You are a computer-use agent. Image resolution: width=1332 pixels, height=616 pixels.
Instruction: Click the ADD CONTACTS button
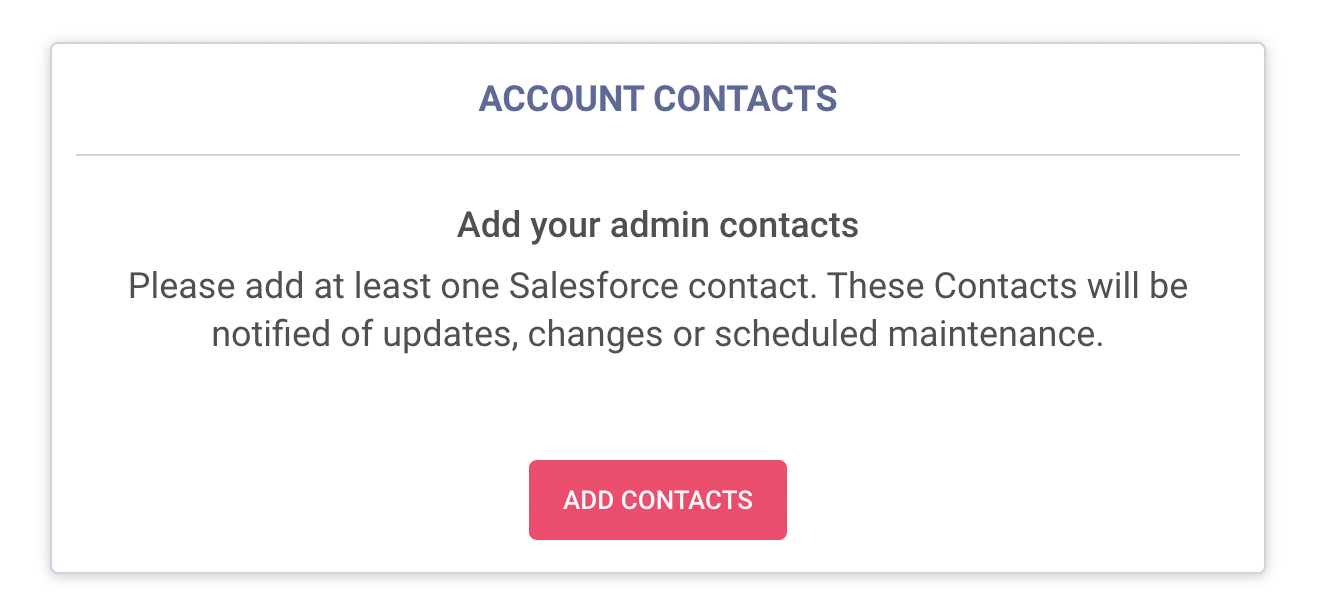pos(657,500)
